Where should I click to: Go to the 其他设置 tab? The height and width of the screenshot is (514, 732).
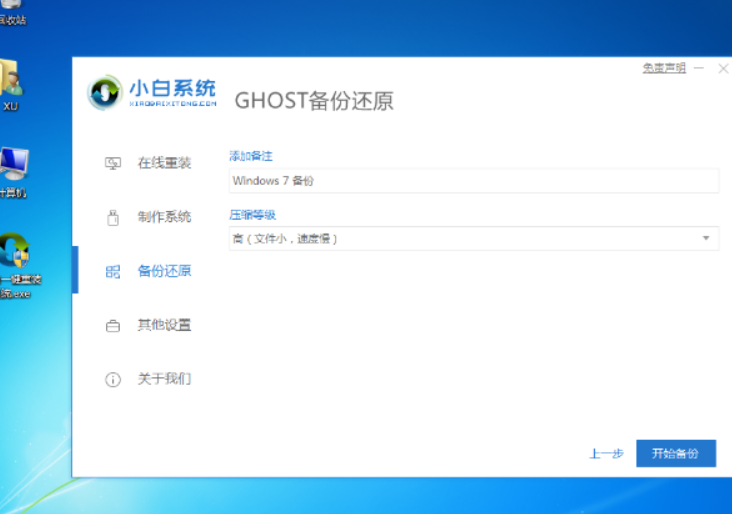point(164,325)
